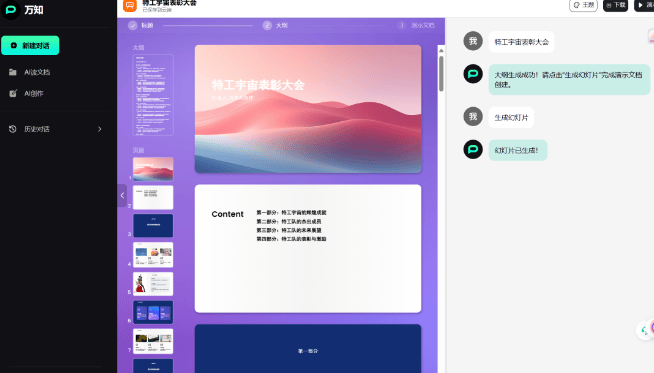Click the AI创作 edit icon

(13, 93)
